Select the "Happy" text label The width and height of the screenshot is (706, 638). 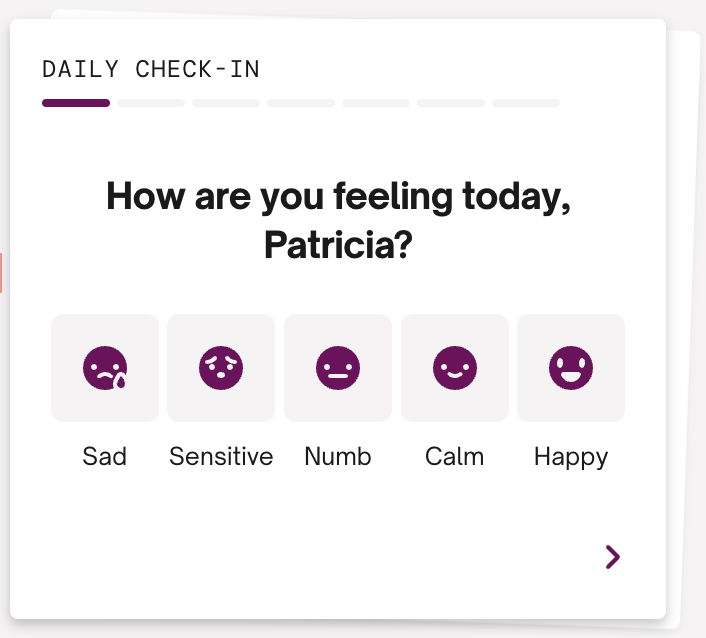pos(571,457)
